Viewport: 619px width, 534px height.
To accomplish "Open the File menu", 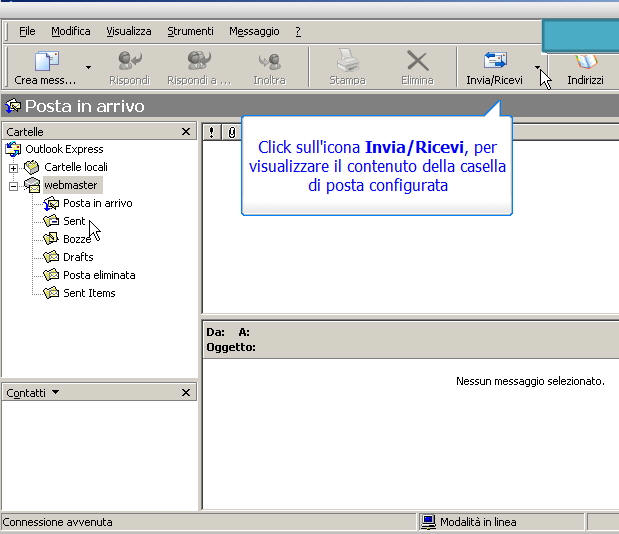I will tap(27, 31).
